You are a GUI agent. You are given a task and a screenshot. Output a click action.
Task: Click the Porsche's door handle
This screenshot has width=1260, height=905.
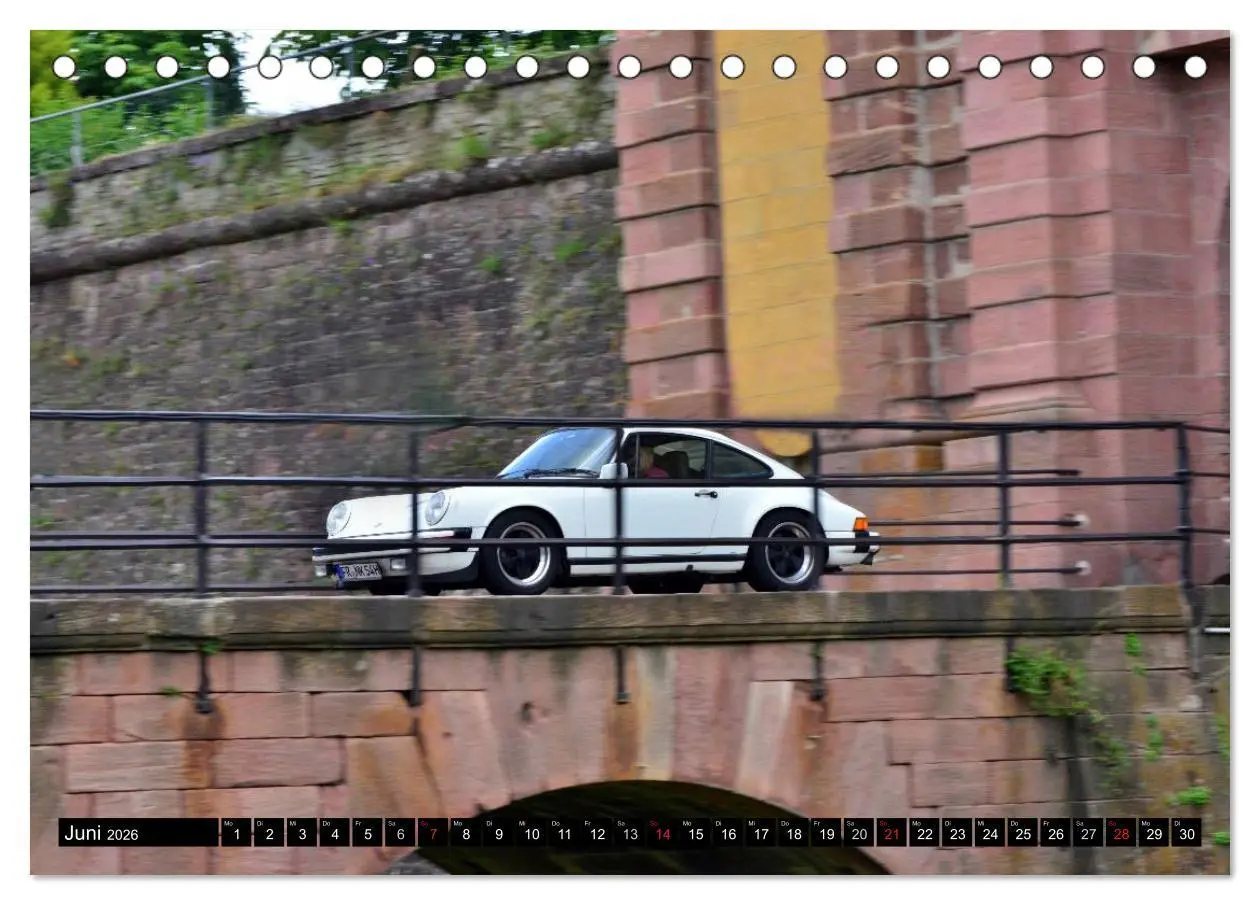[x=706, y=493]
